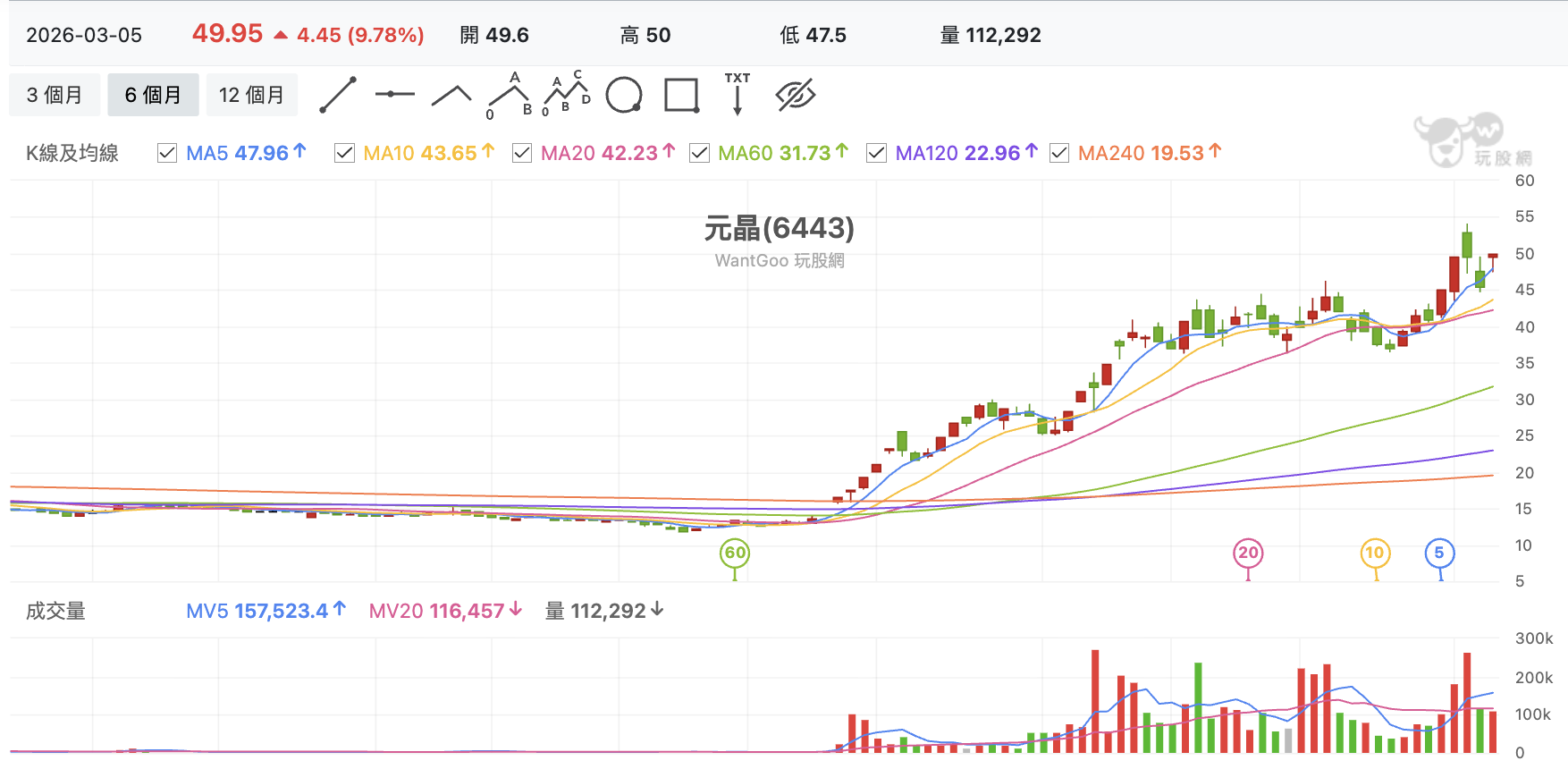Click the MV5 157,523.4 volume average label
Screen dimensions: 1568x769
[266, 611]
